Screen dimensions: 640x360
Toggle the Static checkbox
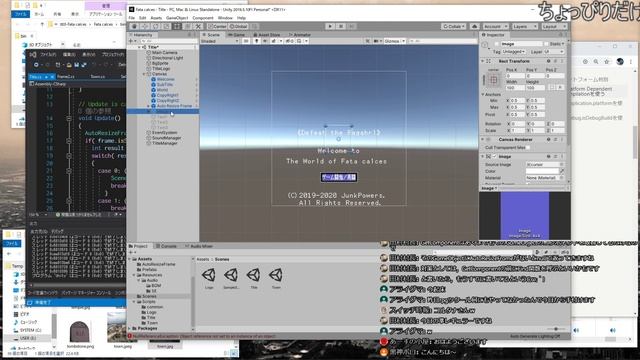[546, 44]
